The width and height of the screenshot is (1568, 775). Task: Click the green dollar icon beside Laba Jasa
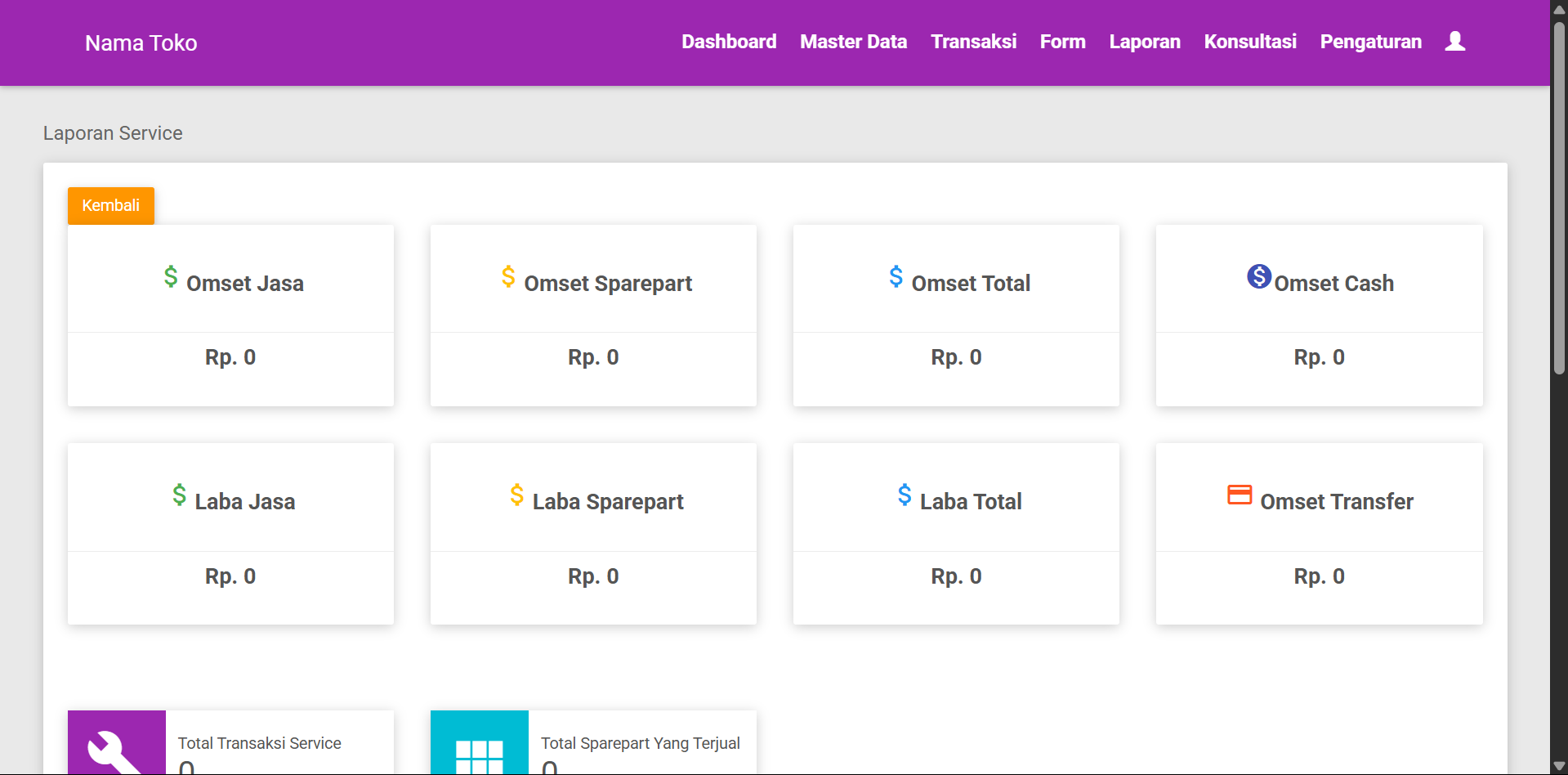click(x=179, y=495)
